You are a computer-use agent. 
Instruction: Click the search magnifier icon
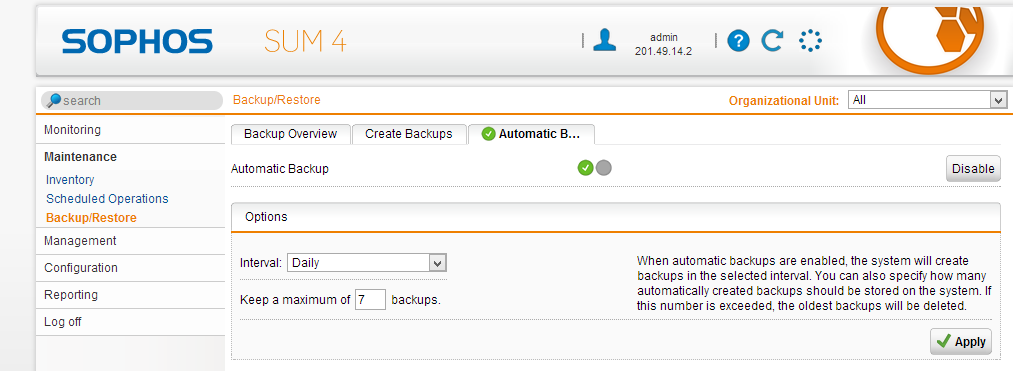(54, 100)
